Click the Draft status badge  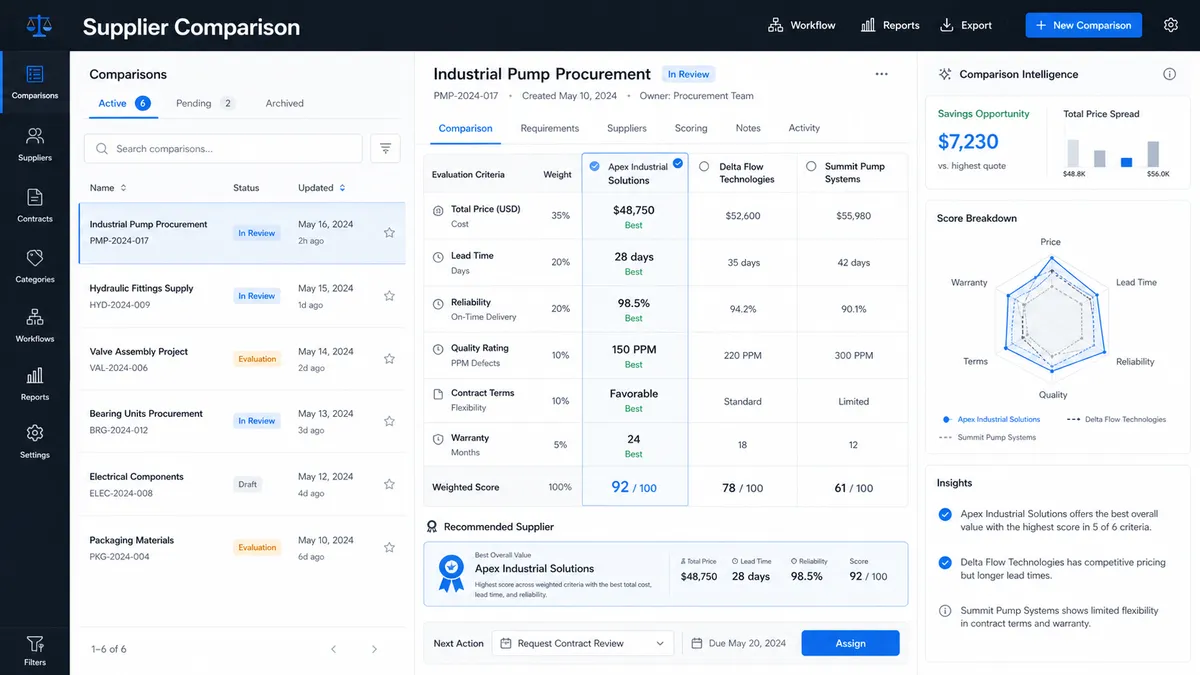point(247,484)
